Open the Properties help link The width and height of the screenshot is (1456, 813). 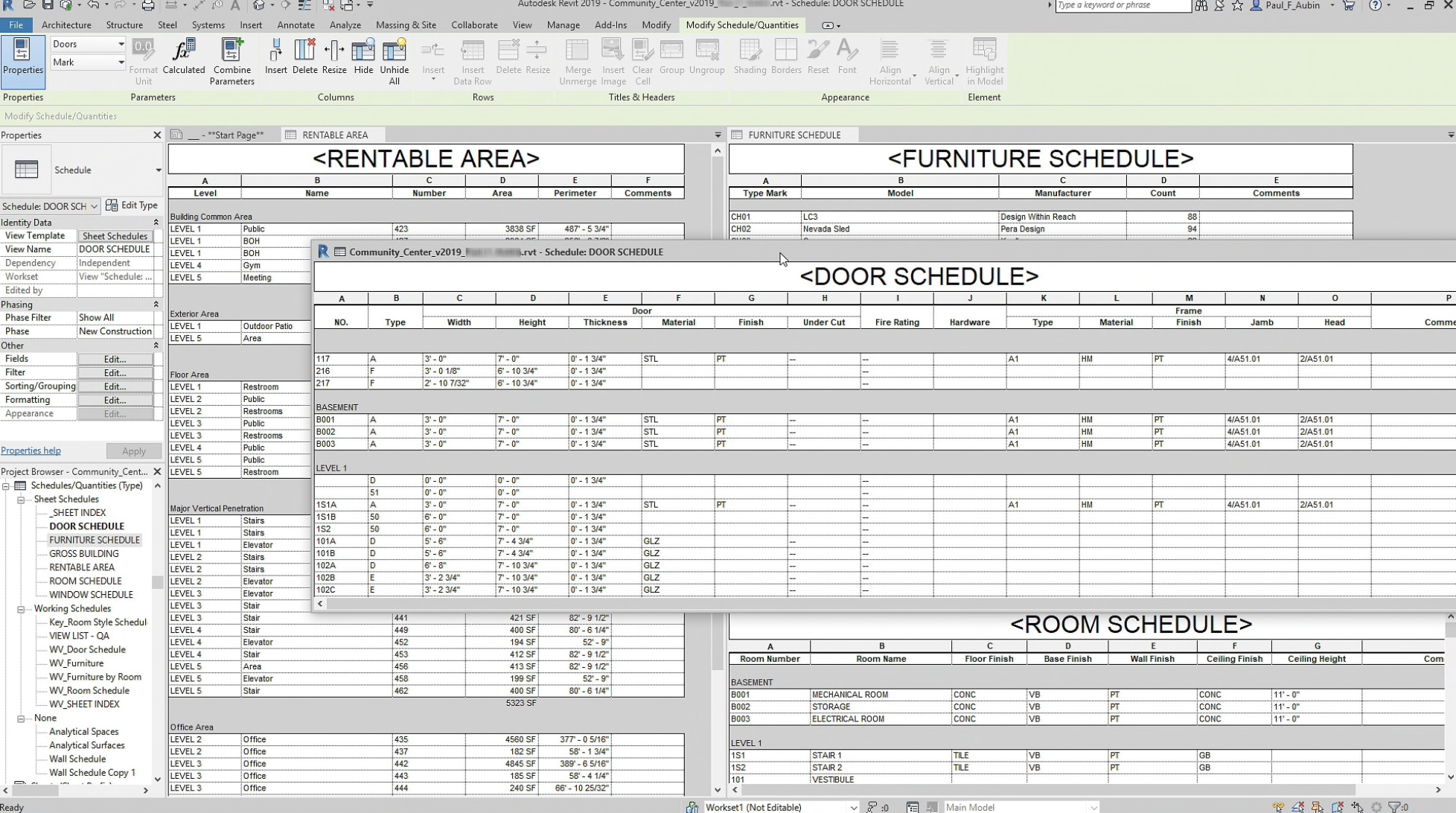[31, 450]
